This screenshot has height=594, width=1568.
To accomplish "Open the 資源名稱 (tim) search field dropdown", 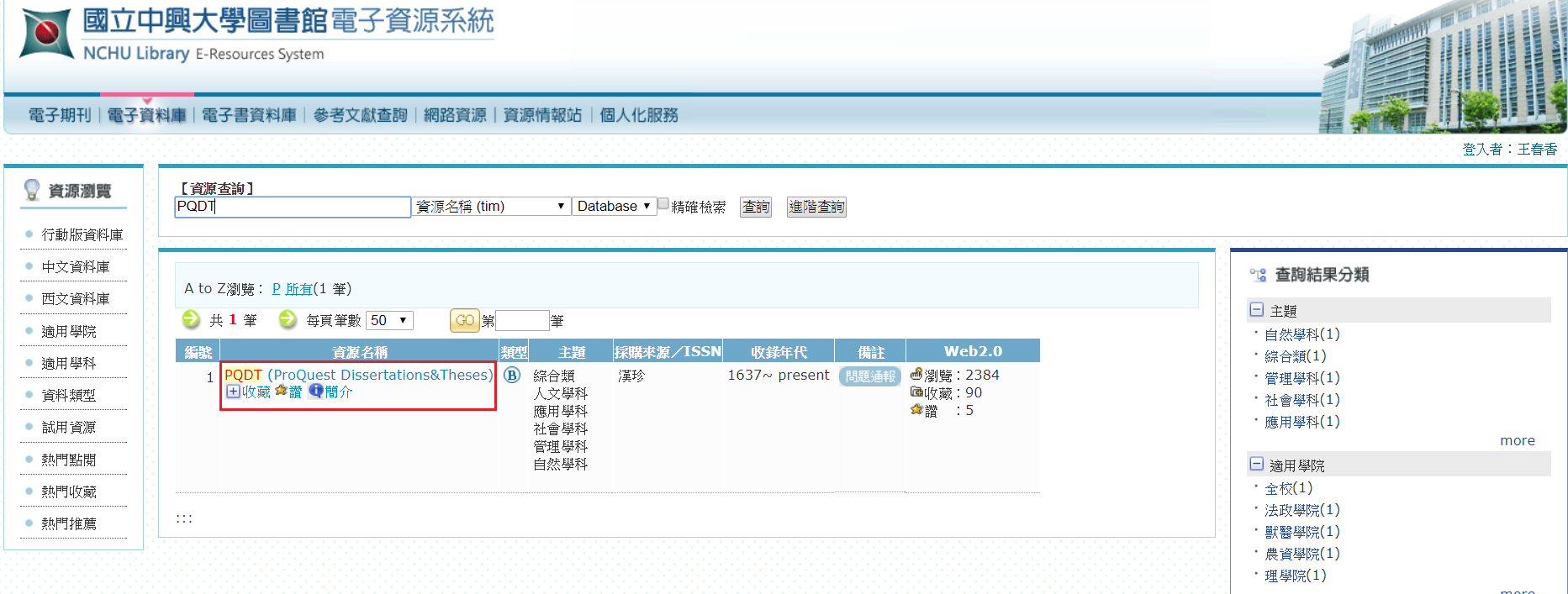I will [491, 207].
